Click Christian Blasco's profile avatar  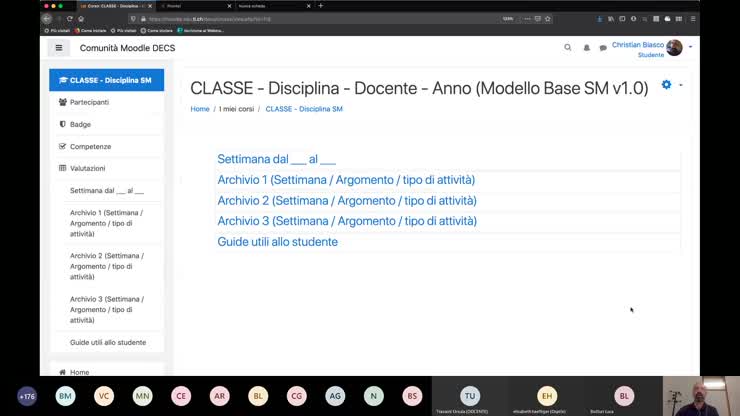tap(674, 48)
